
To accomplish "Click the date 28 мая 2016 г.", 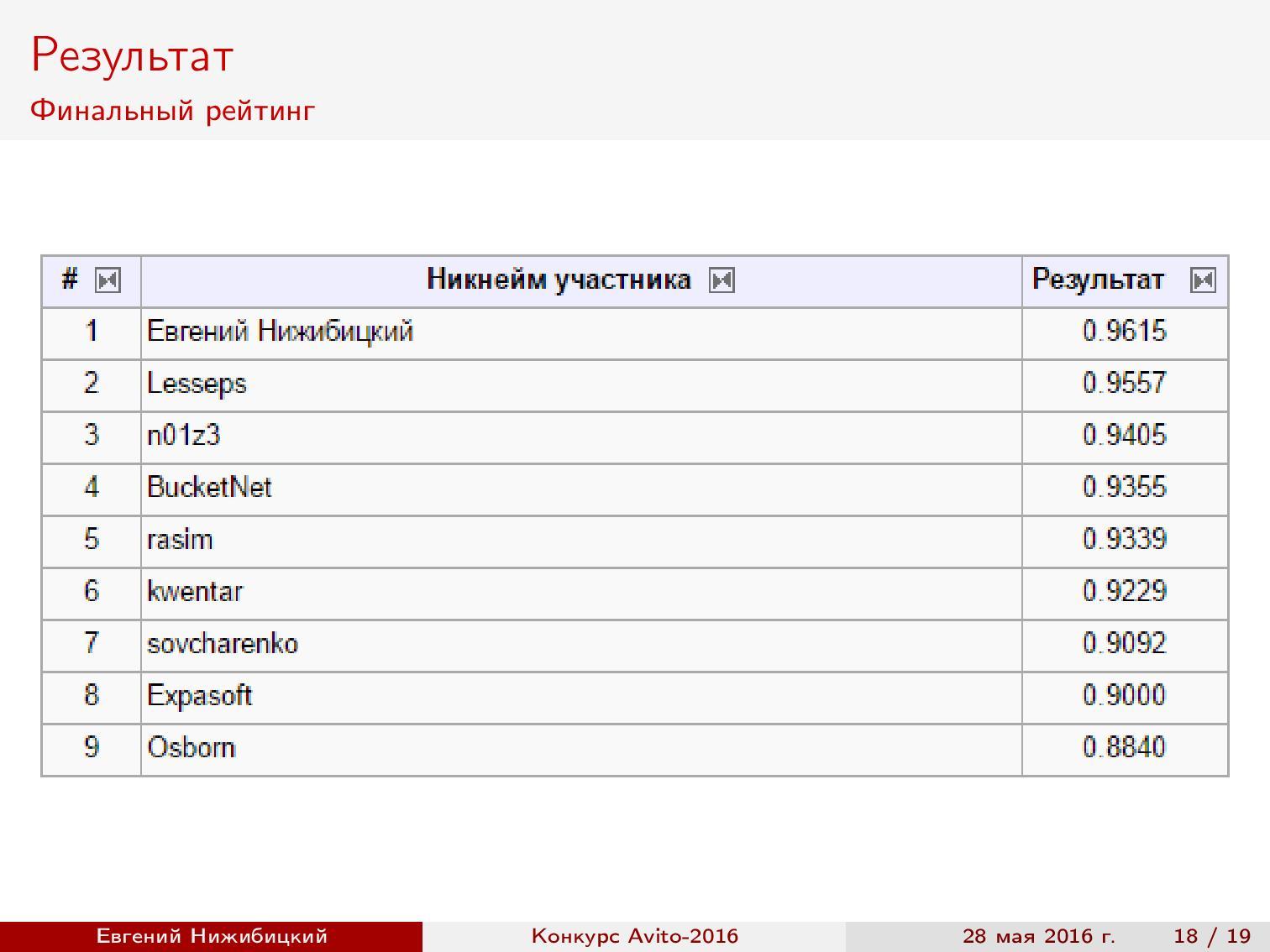I will tap(1039, 936).
